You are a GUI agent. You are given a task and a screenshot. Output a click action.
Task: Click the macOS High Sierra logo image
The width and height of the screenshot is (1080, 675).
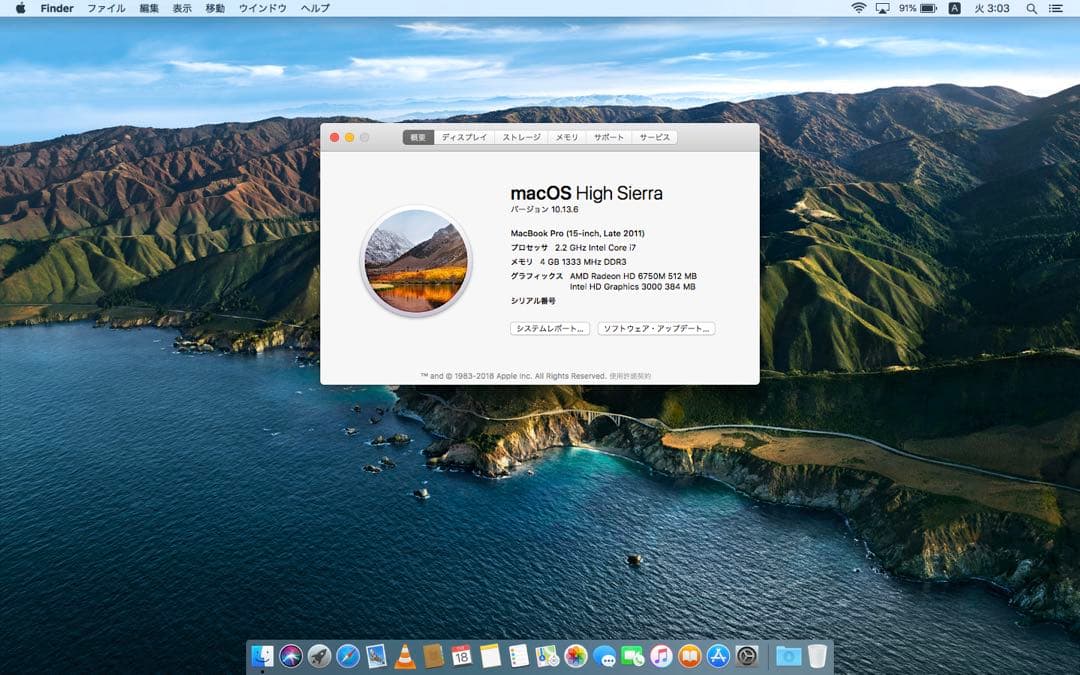[x=416, y=261]
